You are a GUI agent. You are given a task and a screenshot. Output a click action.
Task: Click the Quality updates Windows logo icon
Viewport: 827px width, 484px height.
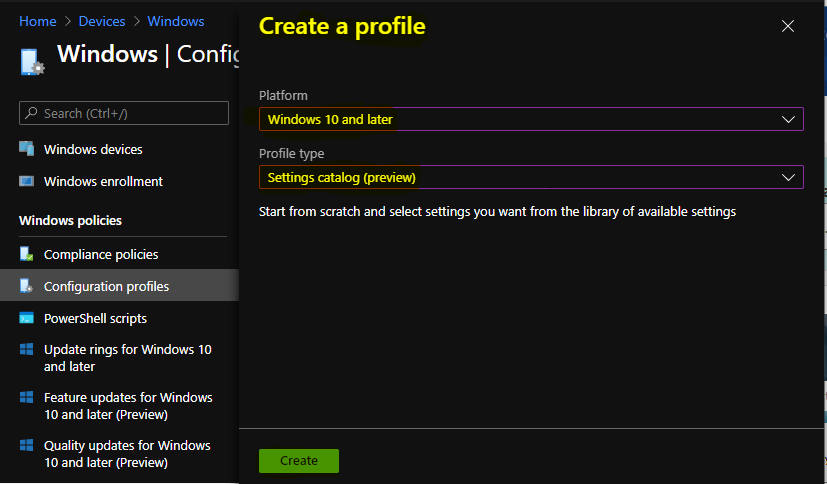click(26, 445)
